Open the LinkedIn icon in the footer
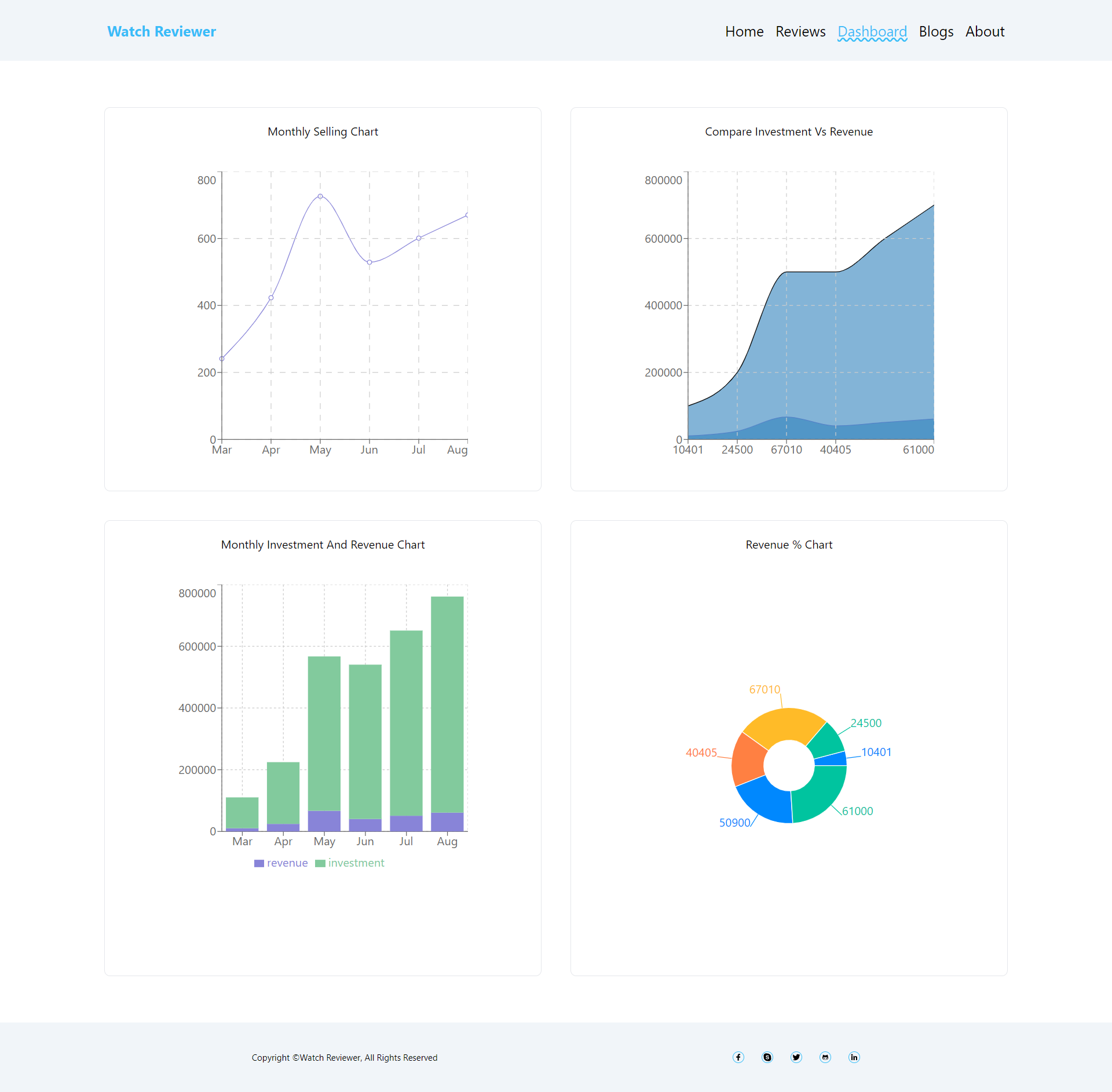This screenshot has width=1112, height=1092. pos(854,1057)
